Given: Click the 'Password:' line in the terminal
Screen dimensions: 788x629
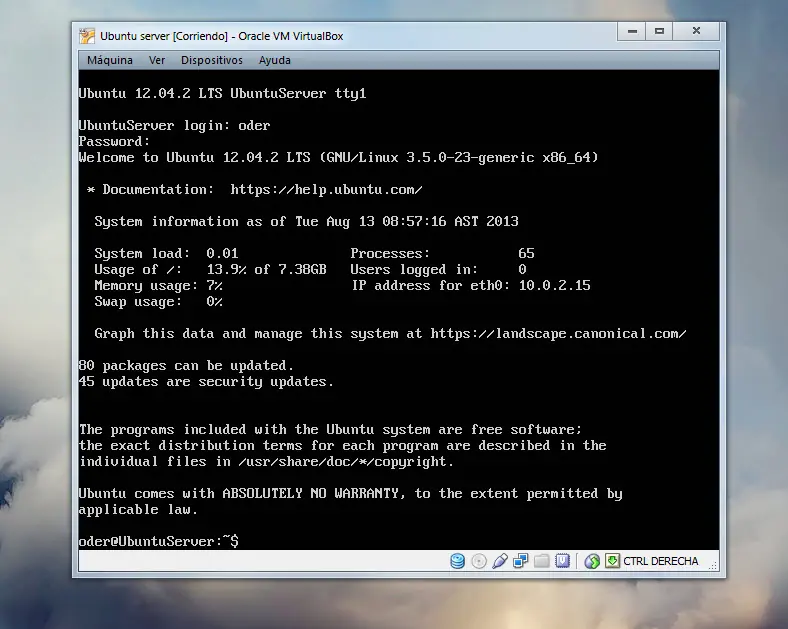Looking at the screenshot, I should pyautogui.click(x=114, y=141).
